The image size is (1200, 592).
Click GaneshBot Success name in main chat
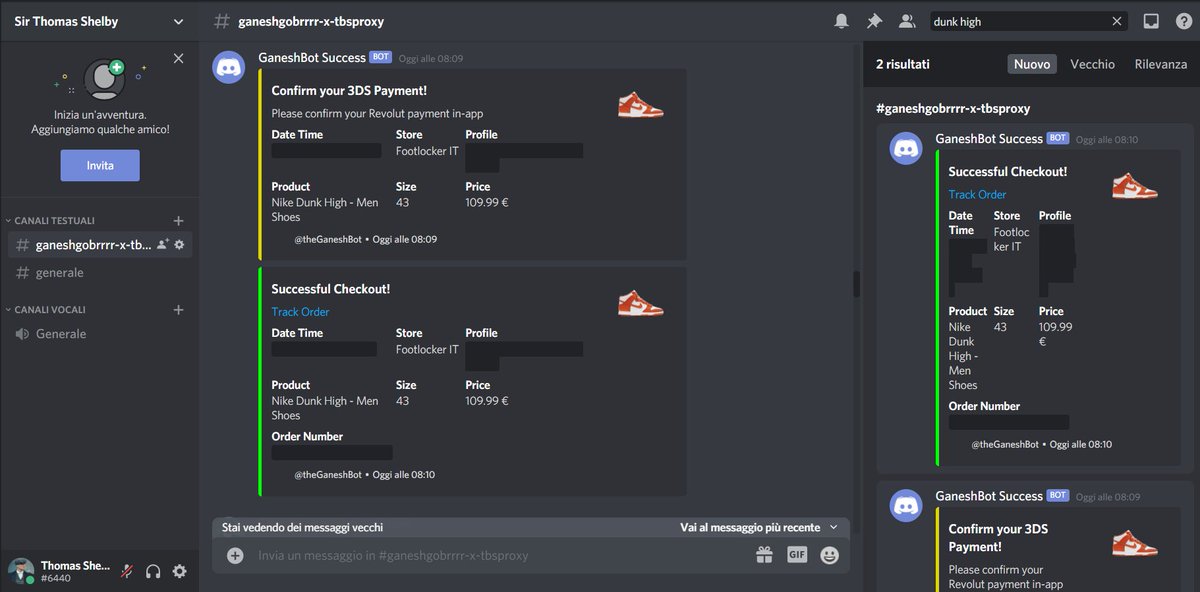click(x=312, y=58)
